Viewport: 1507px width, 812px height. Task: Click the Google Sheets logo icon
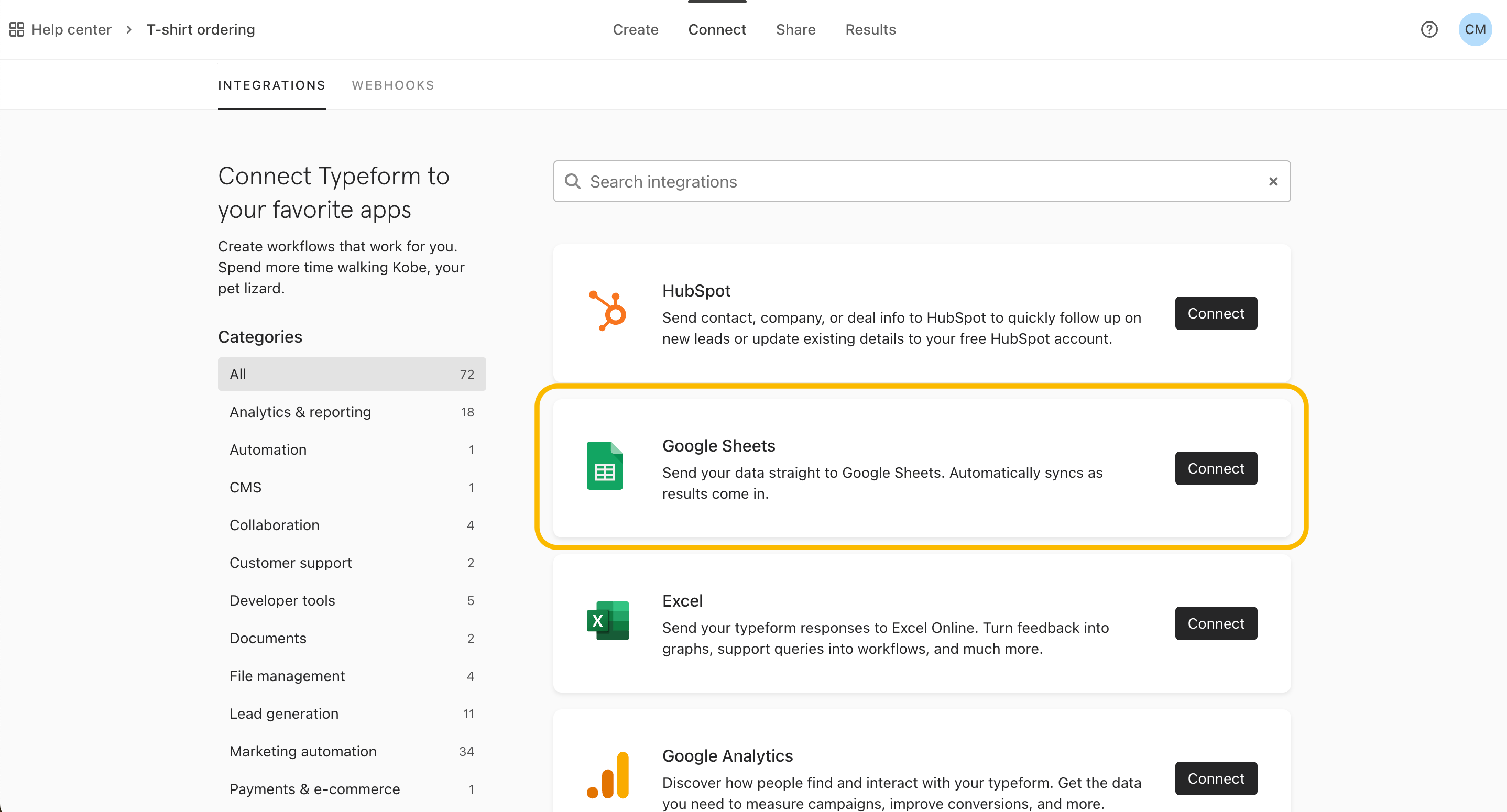(x=605, y=466)
